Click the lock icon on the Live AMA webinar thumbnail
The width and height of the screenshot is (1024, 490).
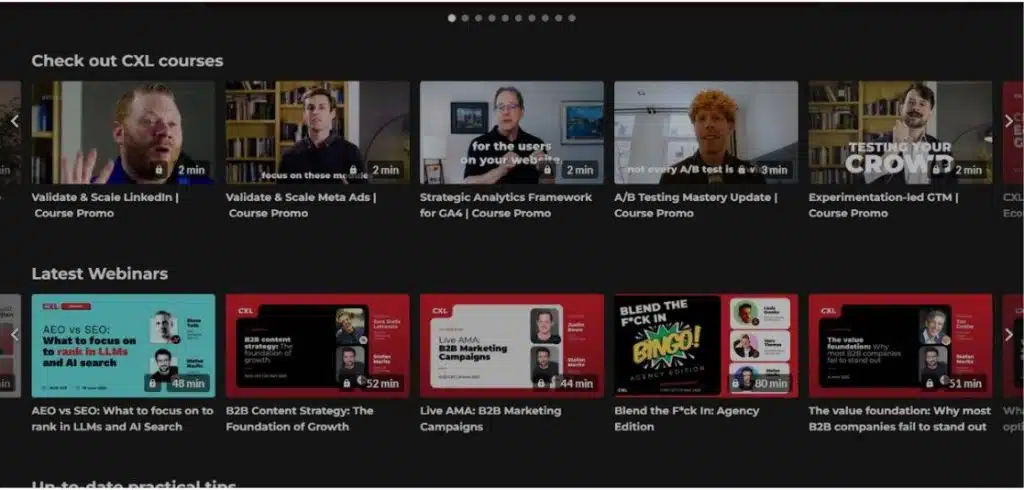click(541, 384)
